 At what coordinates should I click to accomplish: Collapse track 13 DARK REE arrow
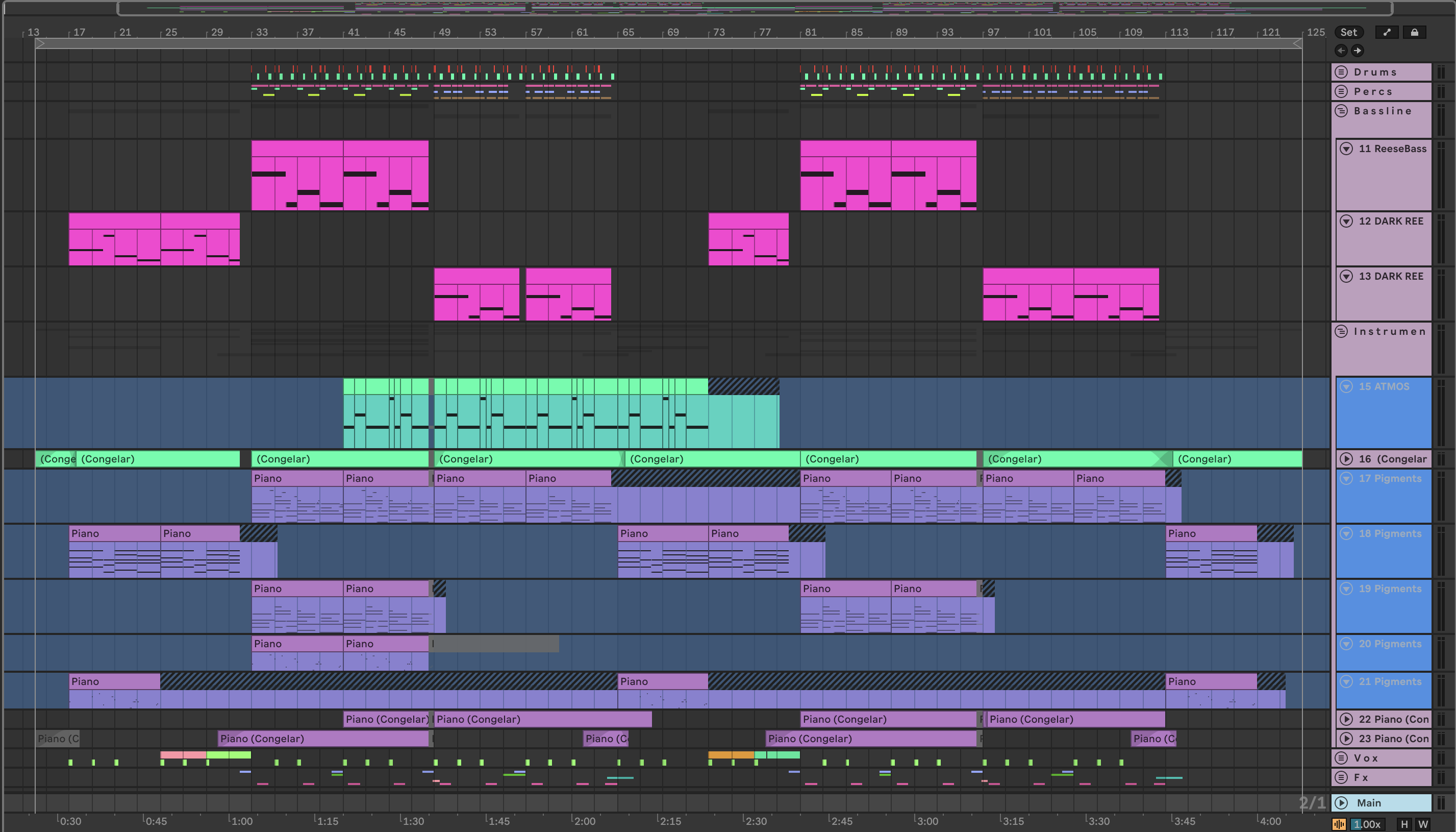[1346, 276]
